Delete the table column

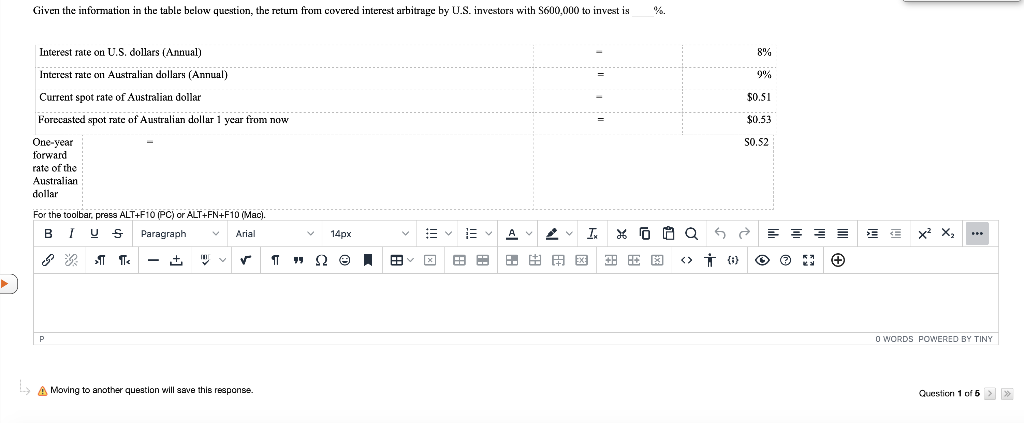click(x=658, y=260)
